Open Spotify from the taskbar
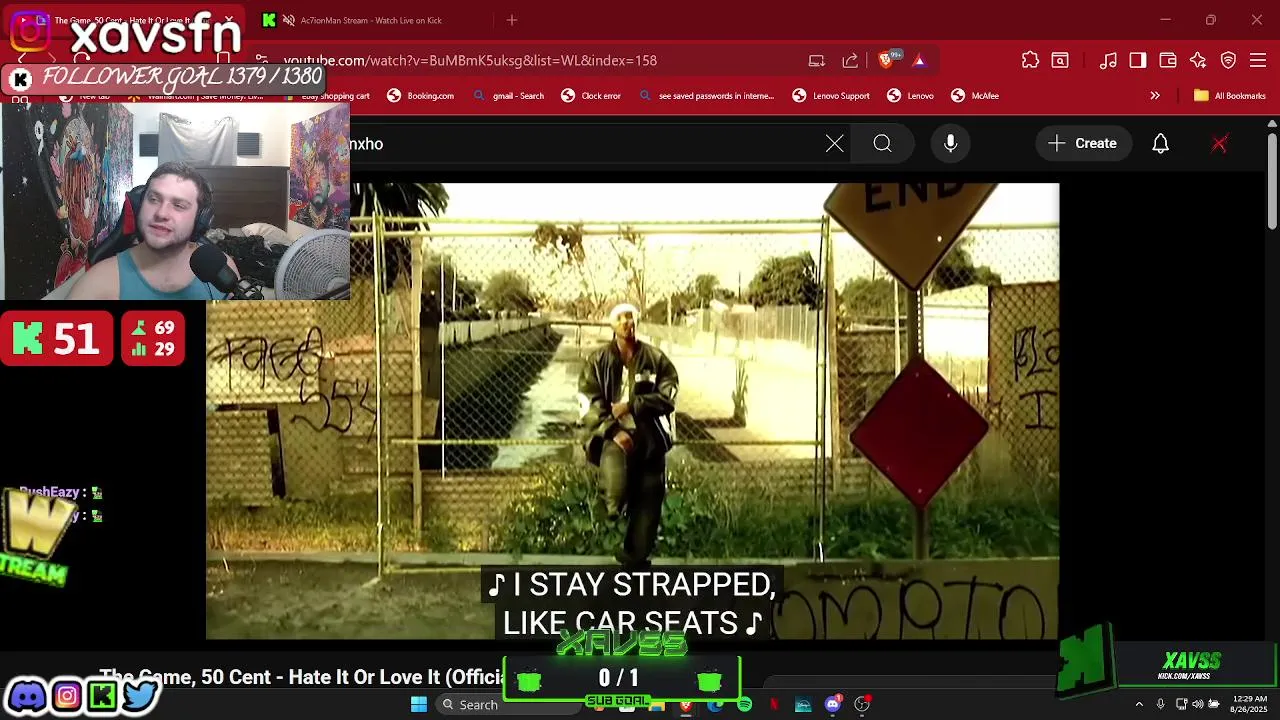This screenshot has height=720, width=1280. 745,704
